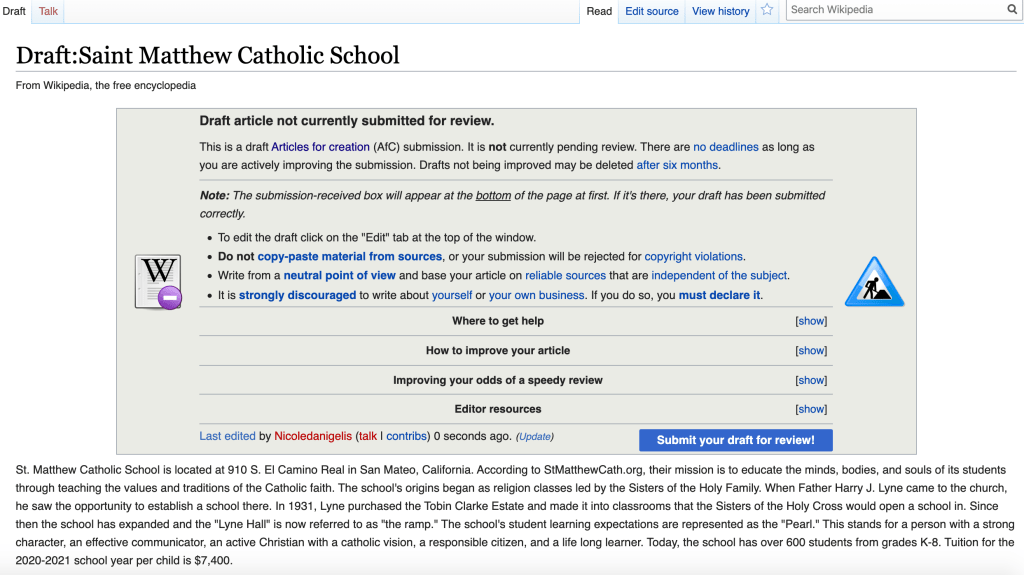Expand the 'Where to get help' section

click(811, 321)
